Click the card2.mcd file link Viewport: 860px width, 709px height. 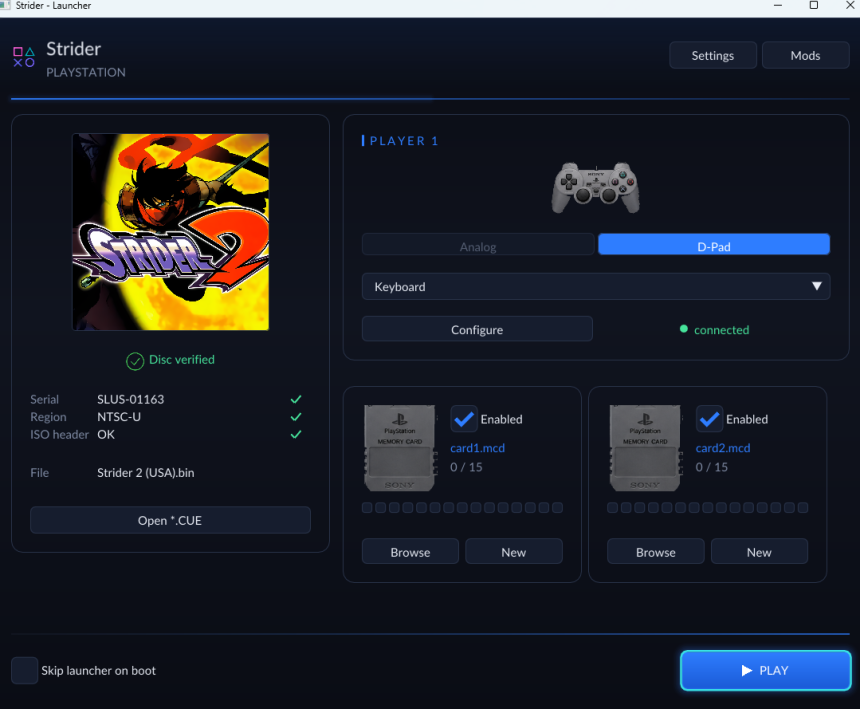pyautogui.click(x=722, y=448)
